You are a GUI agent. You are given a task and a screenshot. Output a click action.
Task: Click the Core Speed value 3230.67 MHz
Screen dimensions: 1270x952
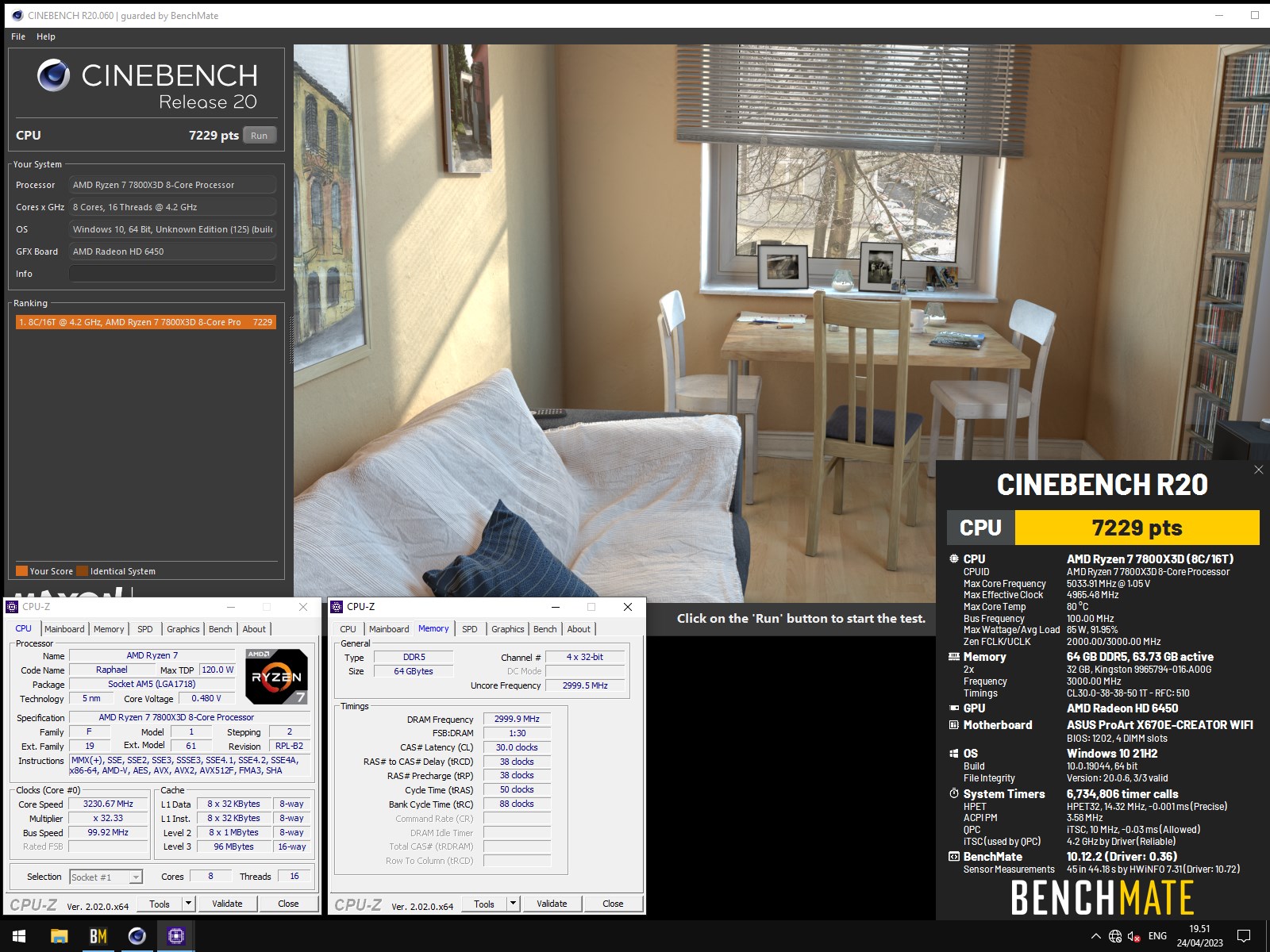point(108,804)
